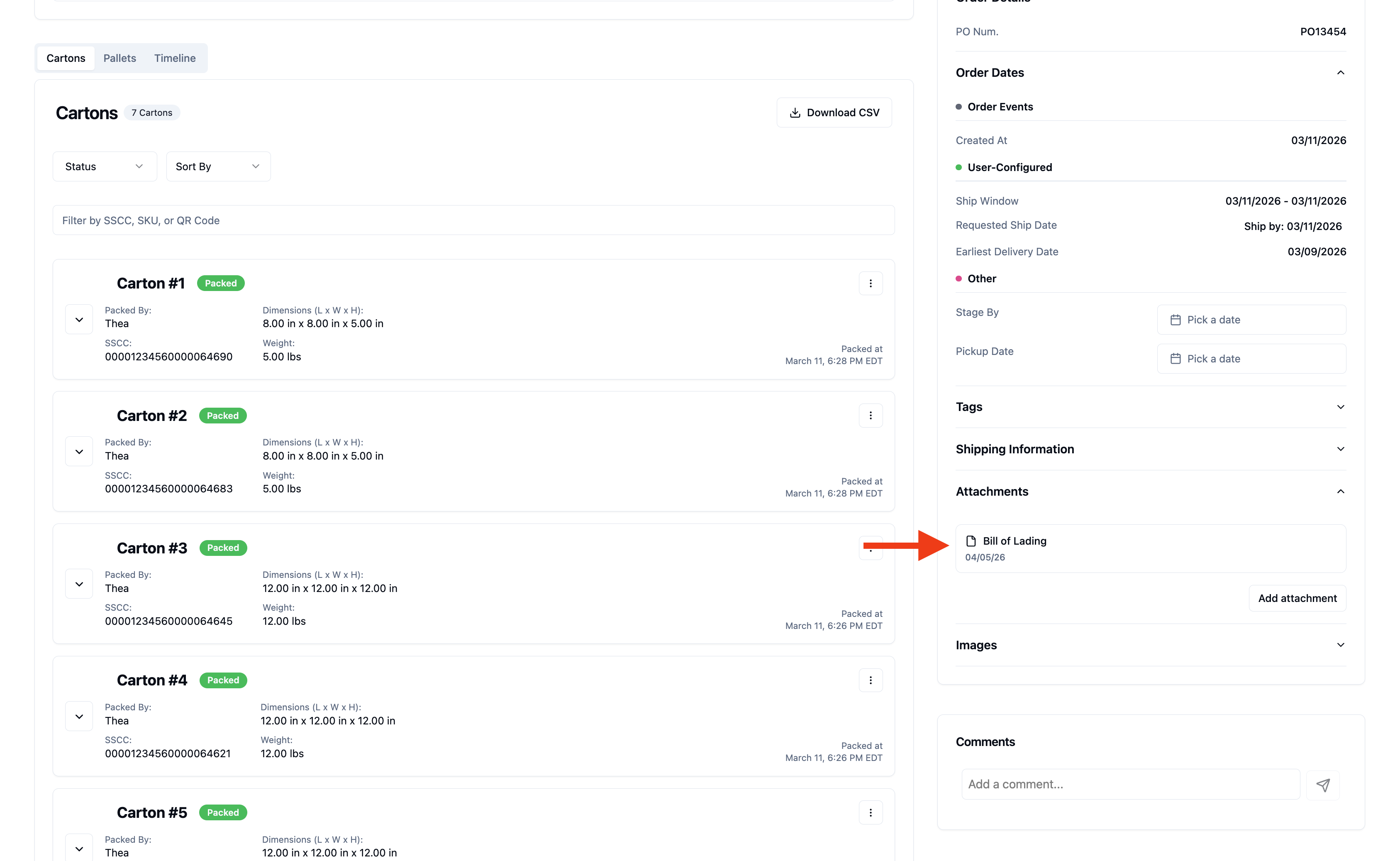Image resolution: width=1400 pixels, height=861 pixels.
Task: Click Carton #5 Packed status badge
Action: (223, 812)
